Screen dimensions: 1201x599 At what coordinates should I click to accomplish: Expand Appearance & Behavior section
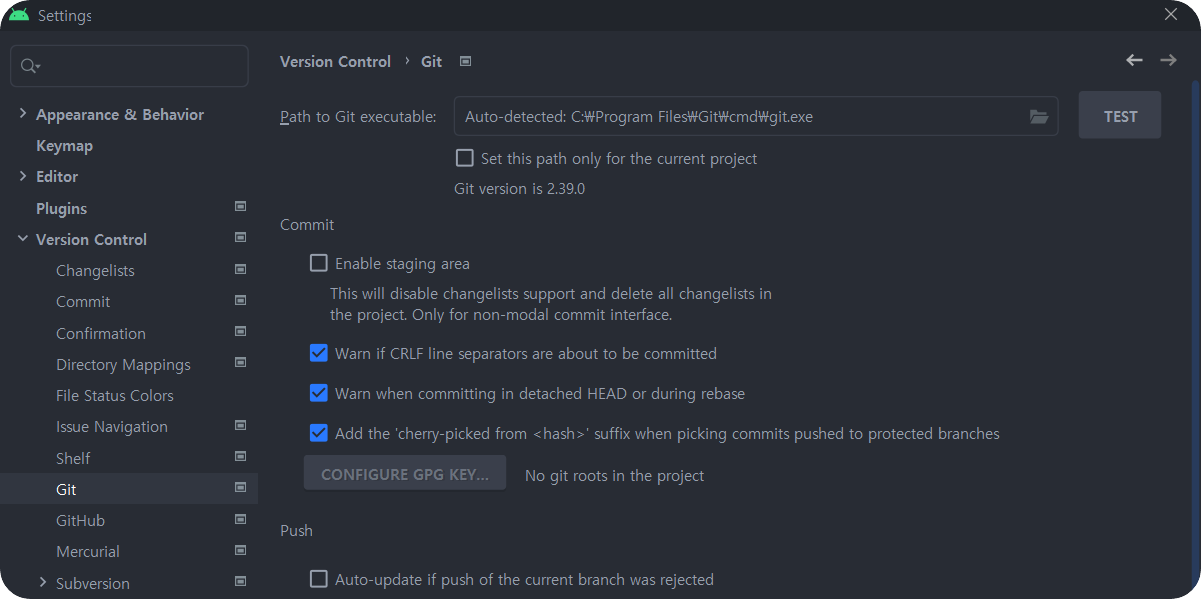23,114
